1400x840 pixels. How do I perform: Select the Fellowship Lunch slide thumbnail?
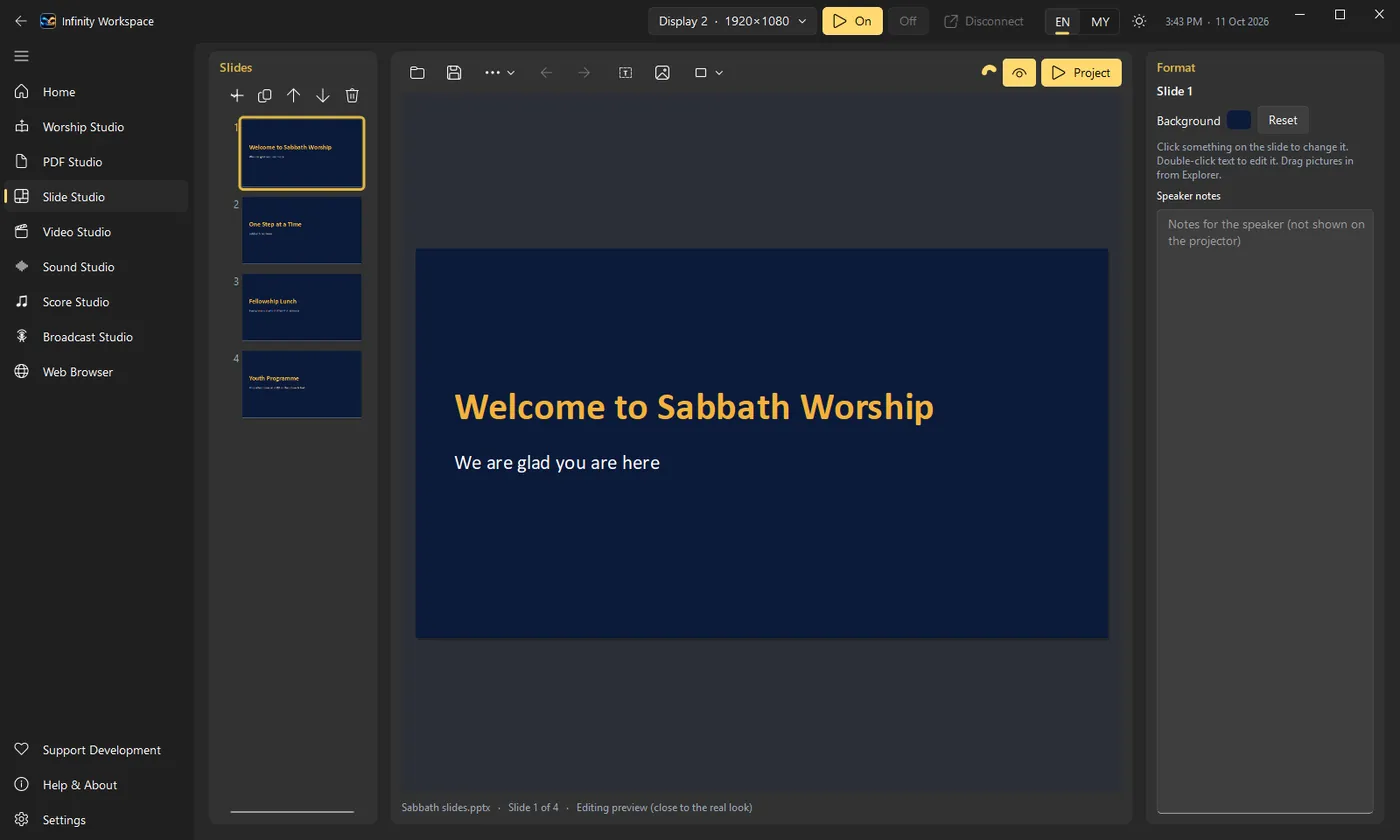coord(302,307)
